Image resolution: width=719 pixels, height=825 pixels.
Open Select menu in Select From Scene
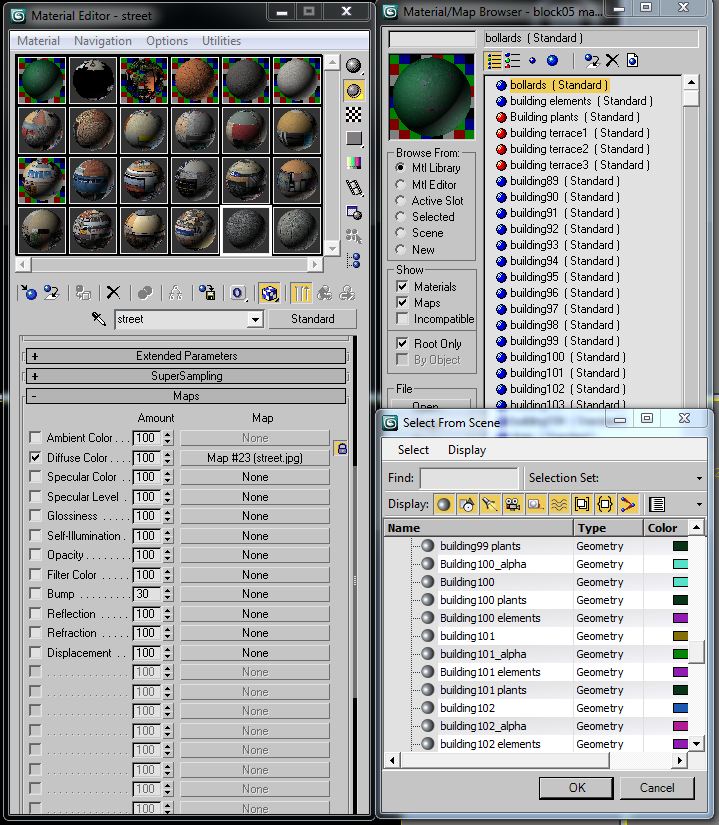[413, 450]
